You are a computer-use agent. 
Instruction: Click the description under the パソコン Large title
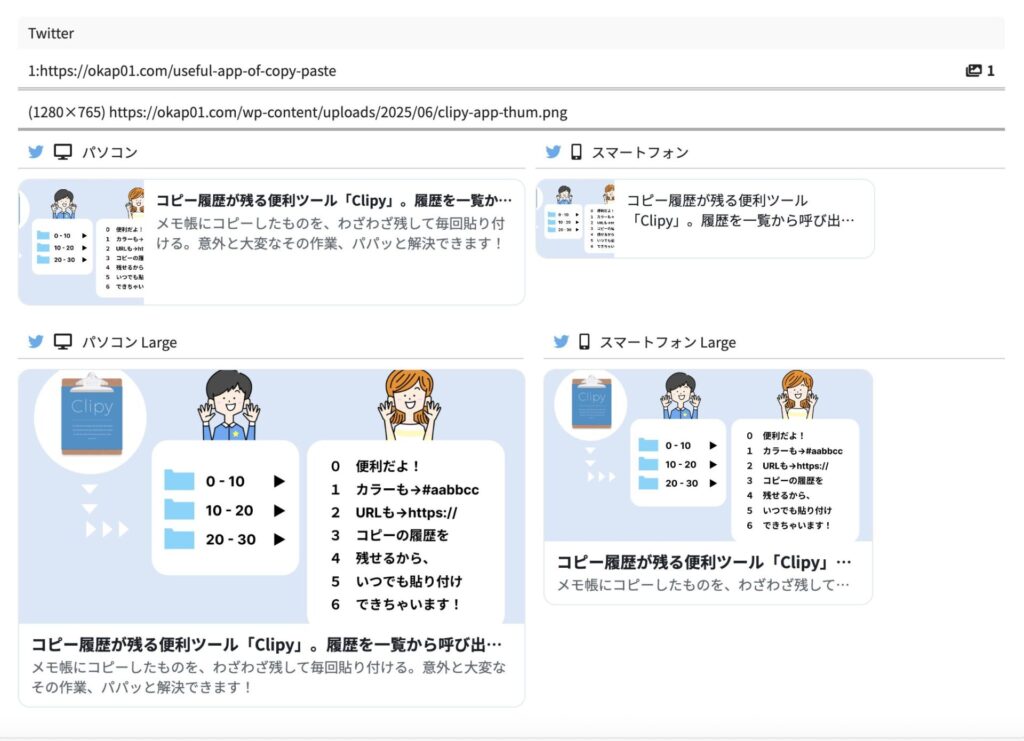pyautogui.click(x=268, y=677)
